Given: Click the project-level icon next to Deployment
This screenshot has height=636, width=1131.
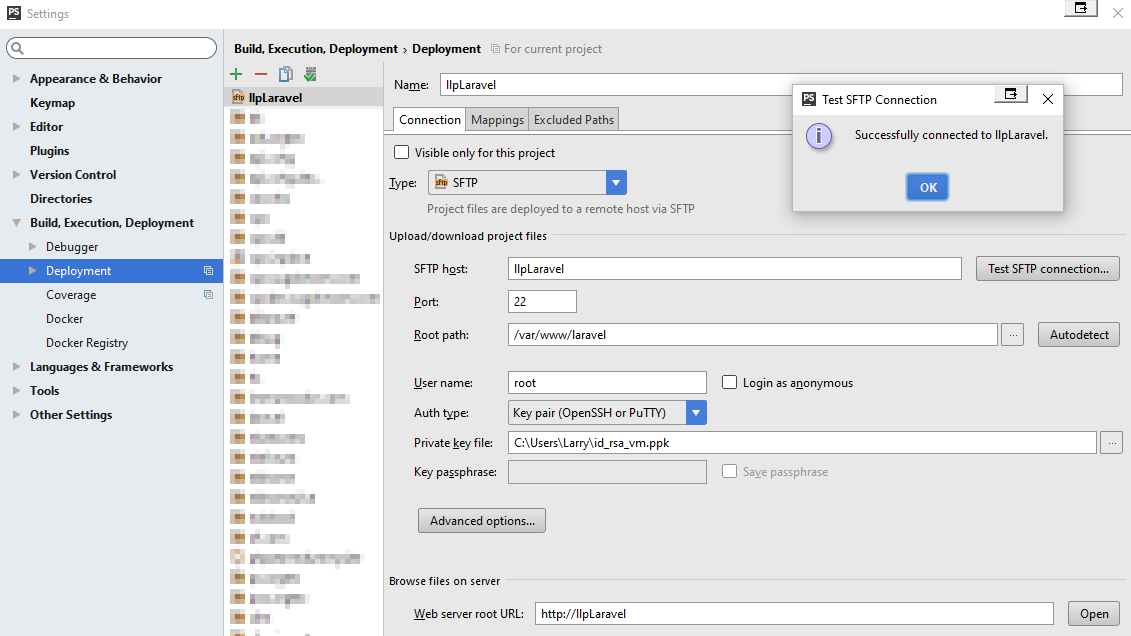Looking at the screenshot, I should [x=208, y=270].
